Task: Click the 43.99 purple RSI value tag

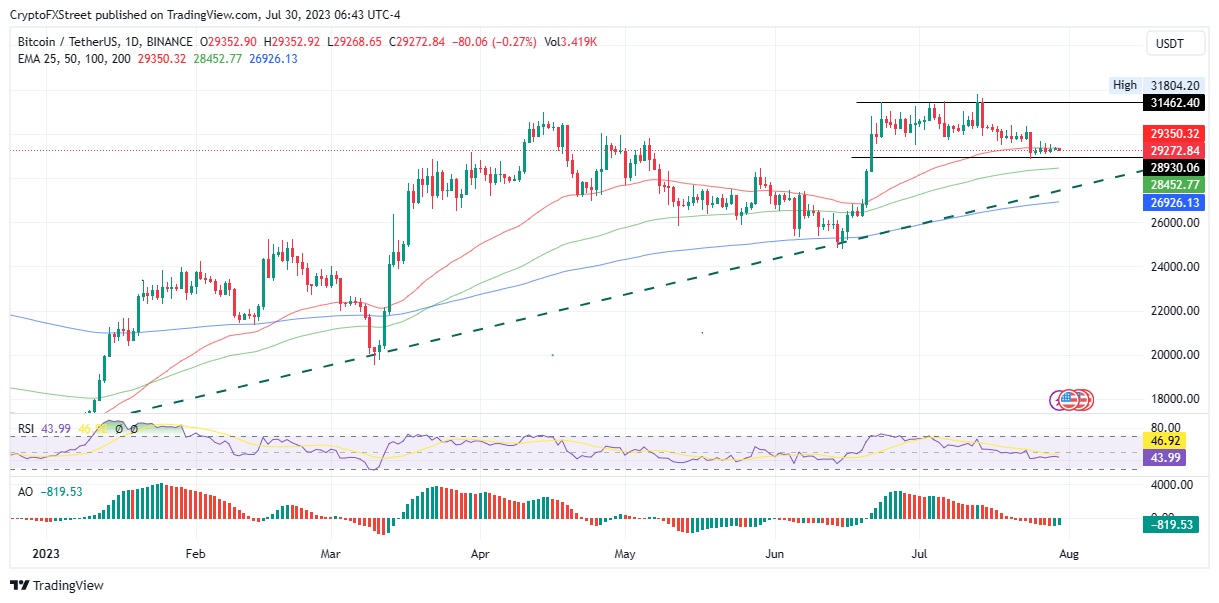Action: 1171,458
